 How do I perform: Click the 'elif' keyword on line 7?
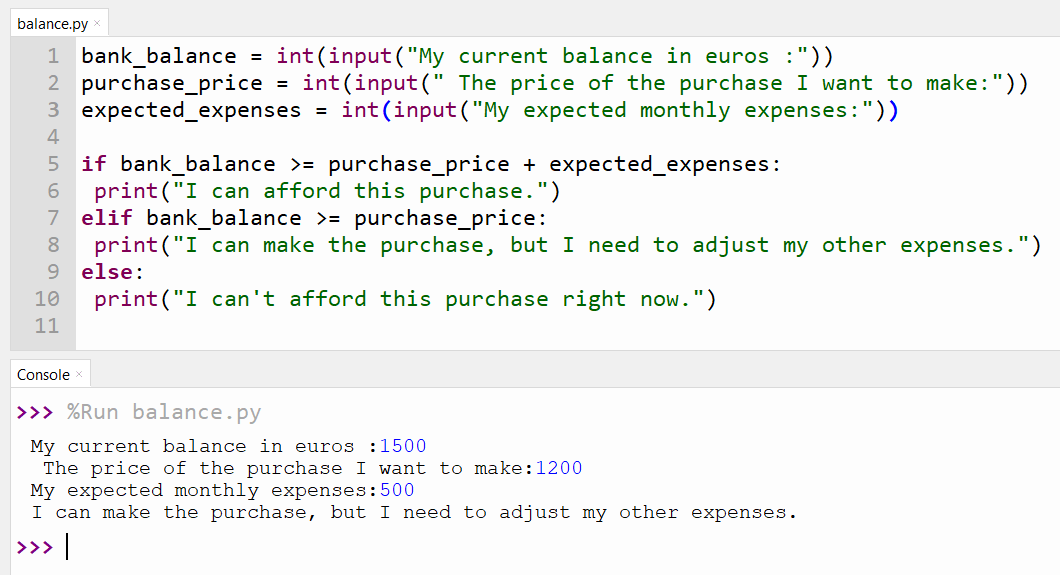107,218
